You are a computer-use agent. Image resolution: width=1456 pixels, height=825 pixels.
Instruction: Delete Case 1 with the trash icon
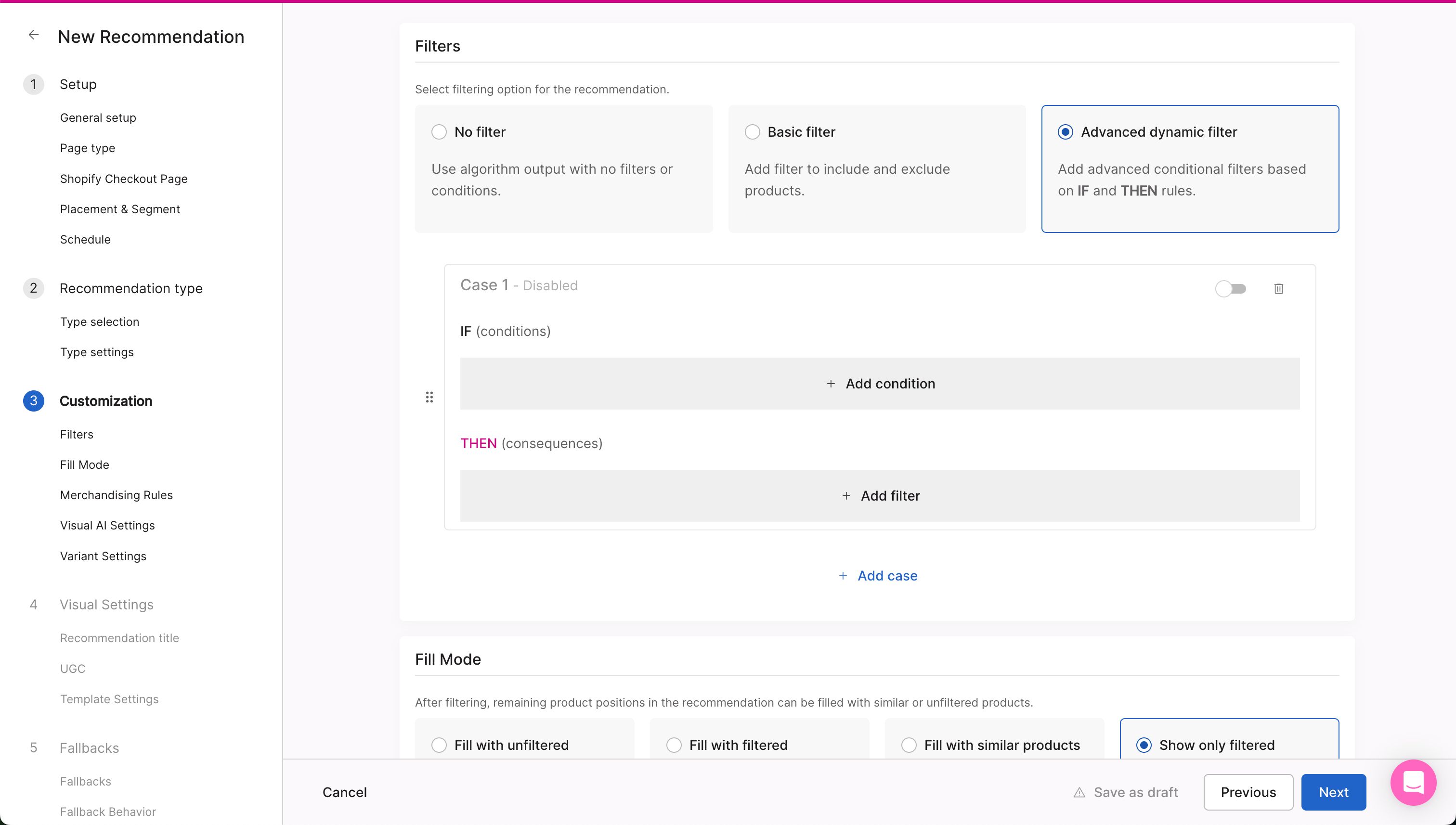click(1279, 288)
